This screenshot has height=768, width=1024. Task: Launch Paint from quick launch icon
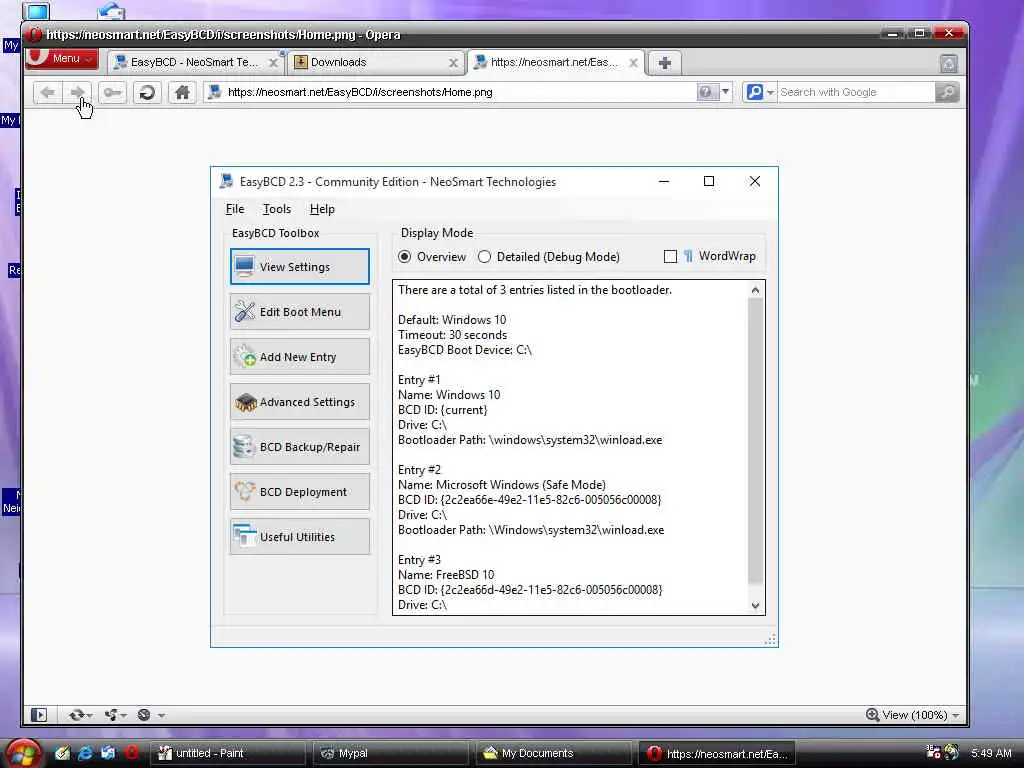tap(62, 753)
